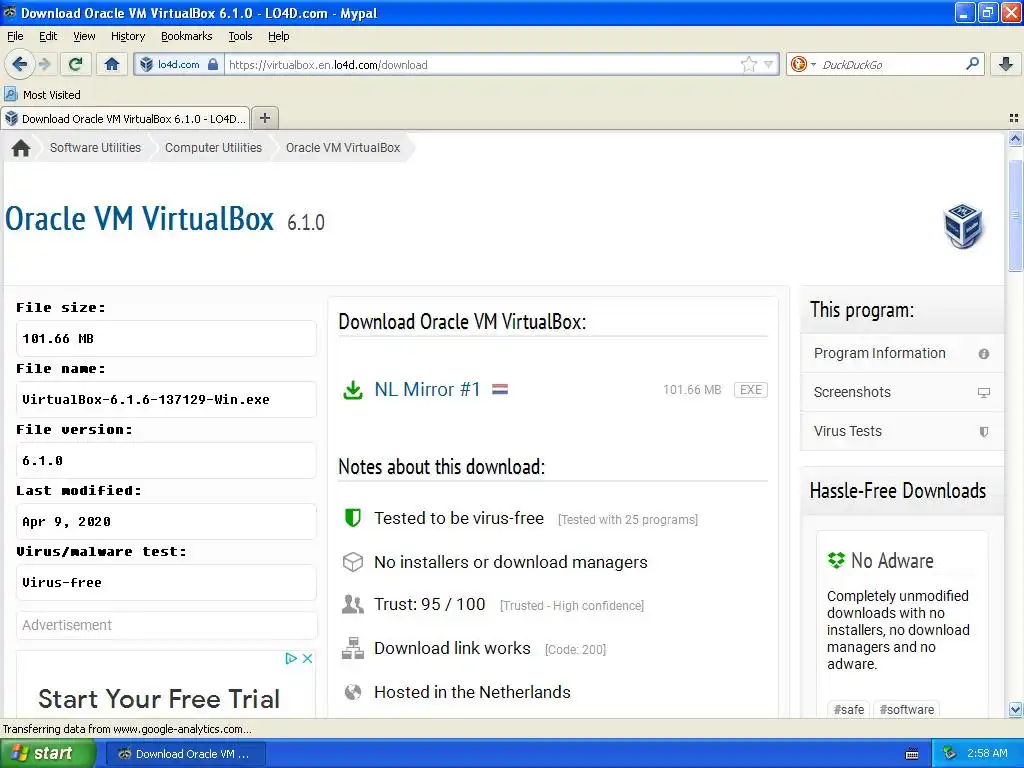Click the scrollbar down arrow
1024x768 pixels.
coord(1015,709)
